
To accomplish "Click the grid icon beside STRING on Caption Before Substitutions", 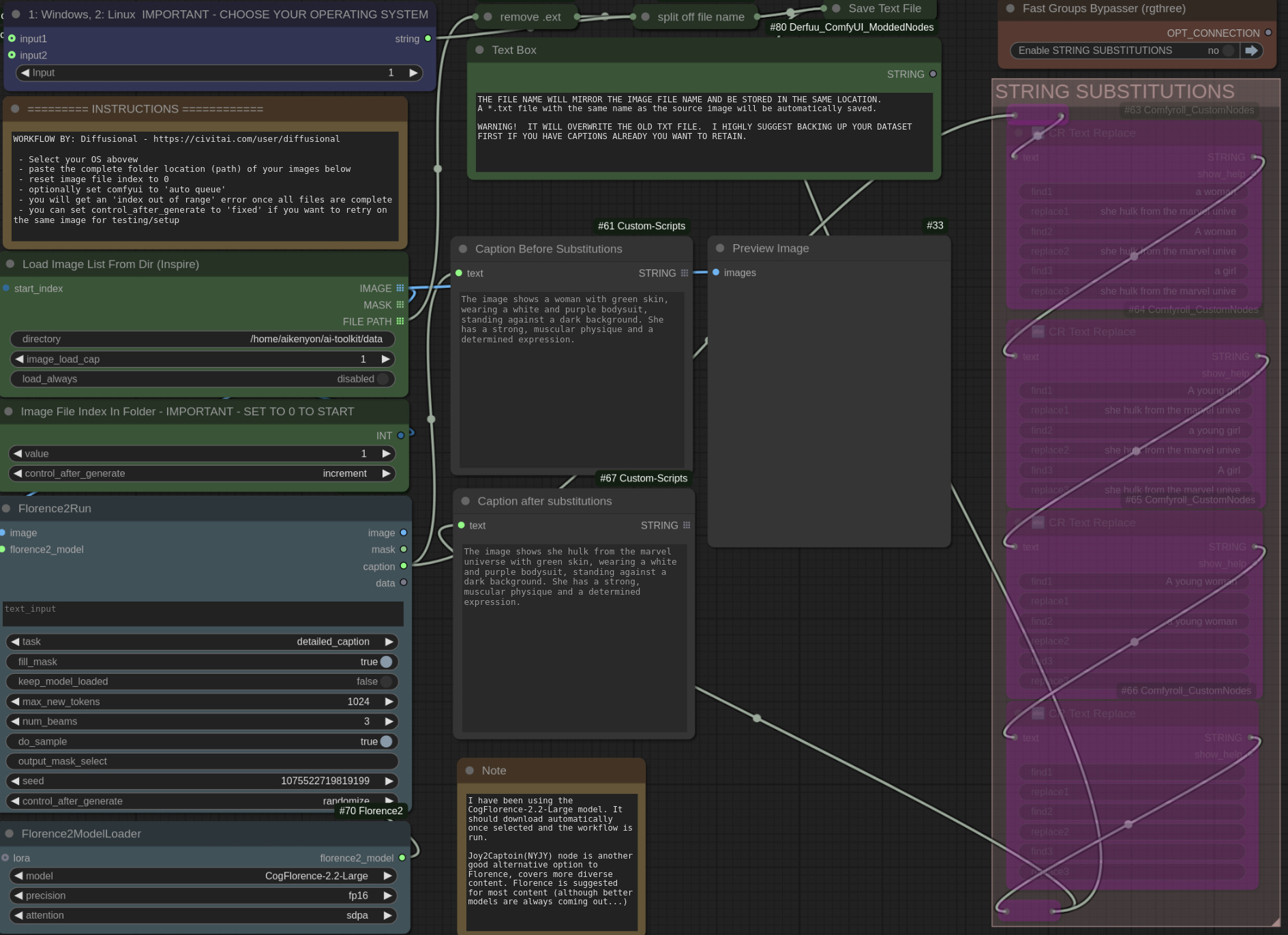I will pyautogui.click(x=685, y=273).
